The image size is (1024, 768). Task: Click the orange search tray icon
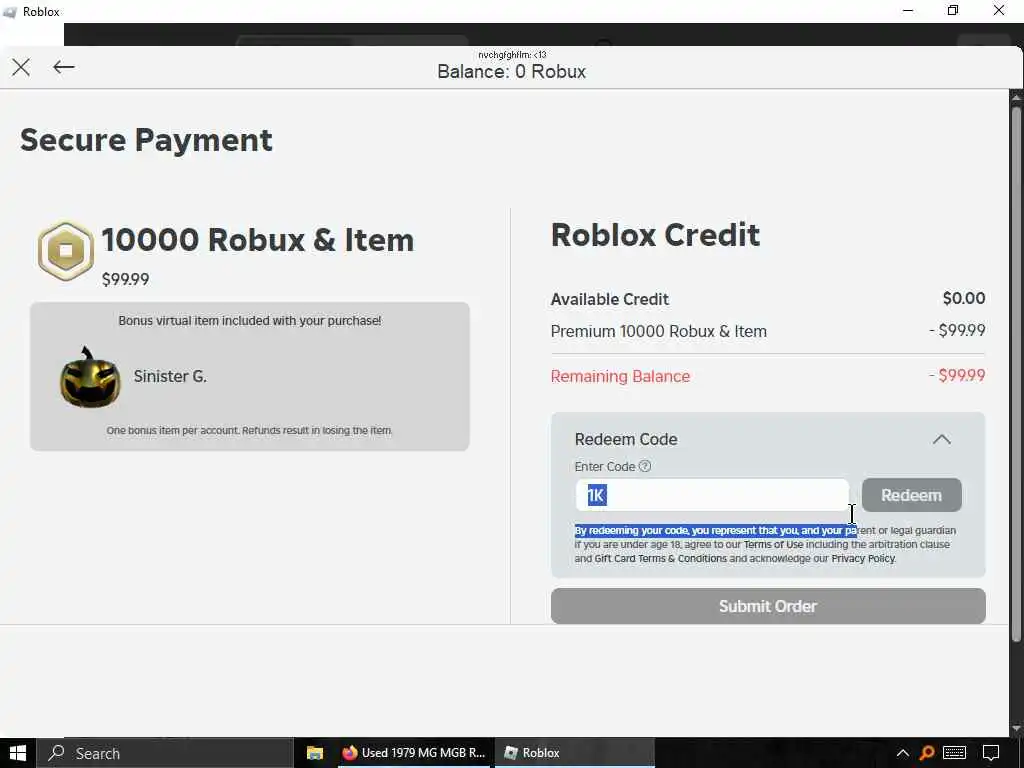(927, 753)
